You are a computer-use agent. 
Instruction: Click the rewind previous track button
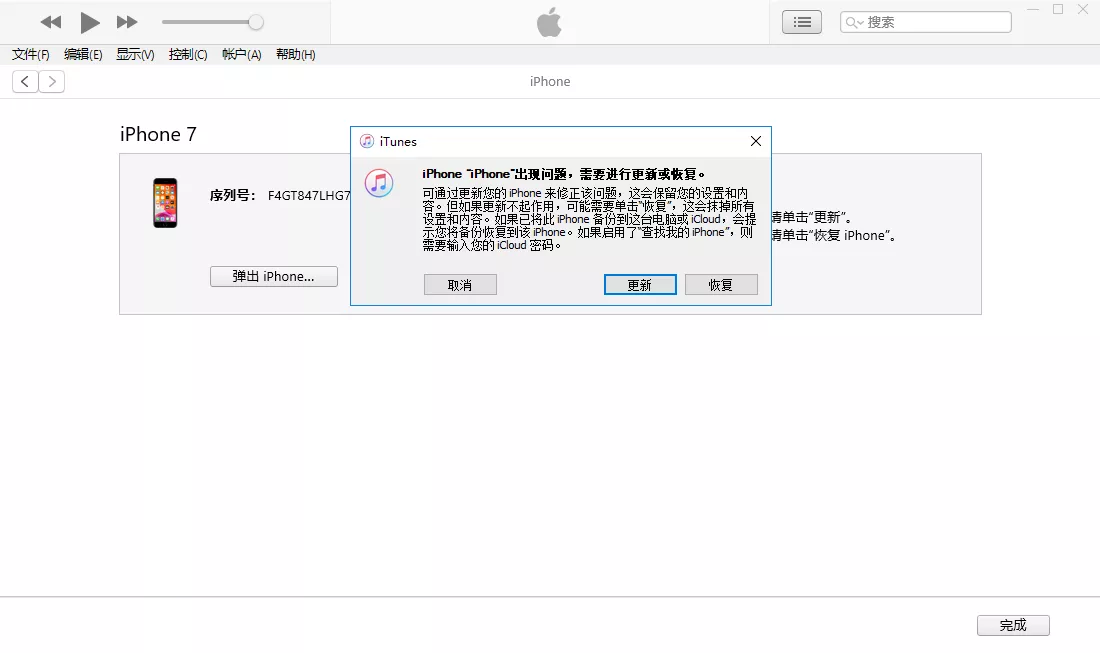(51, 22)
